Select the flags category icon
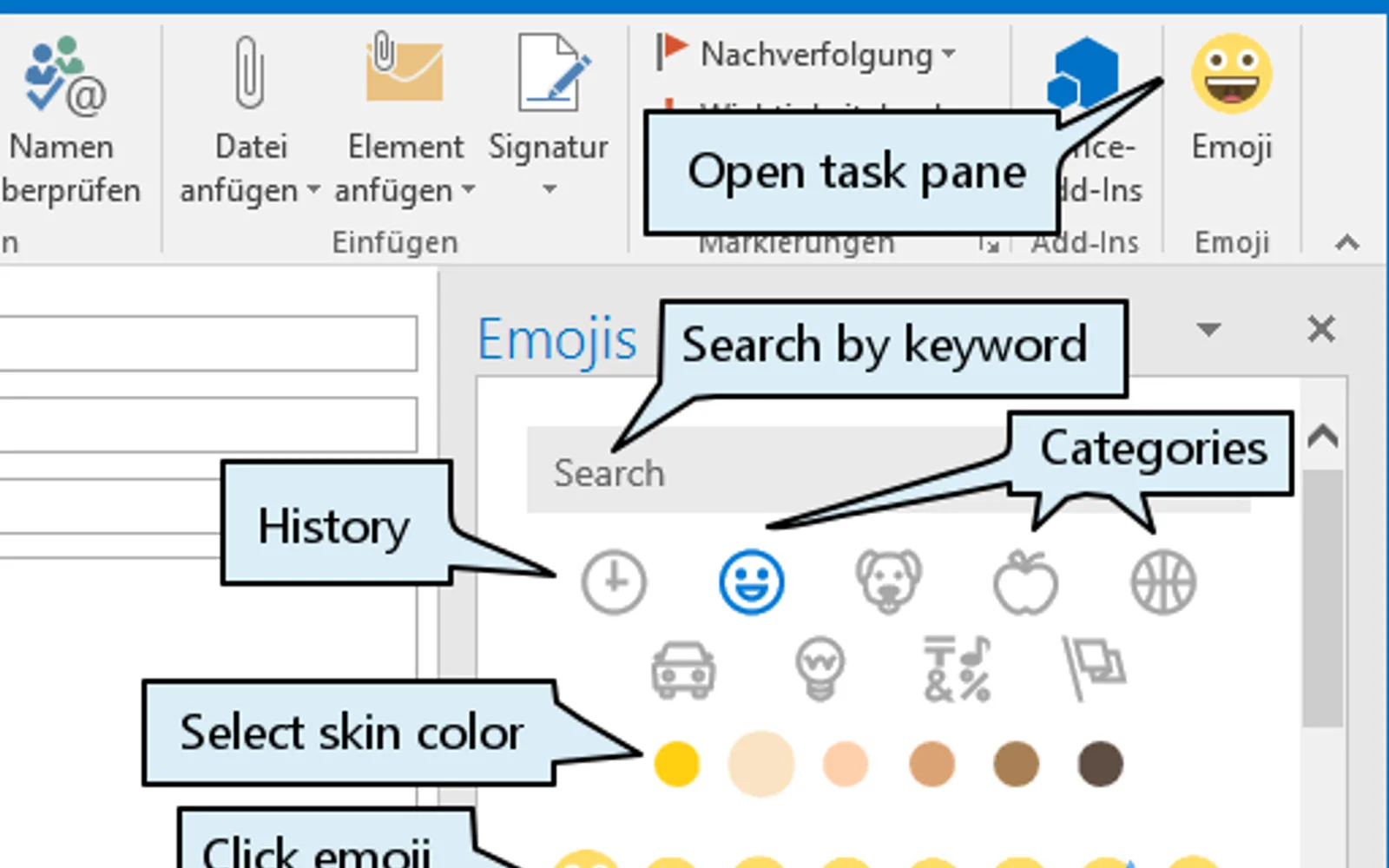This screenshot has width=1389, height=868. (x=1094, y=668)
